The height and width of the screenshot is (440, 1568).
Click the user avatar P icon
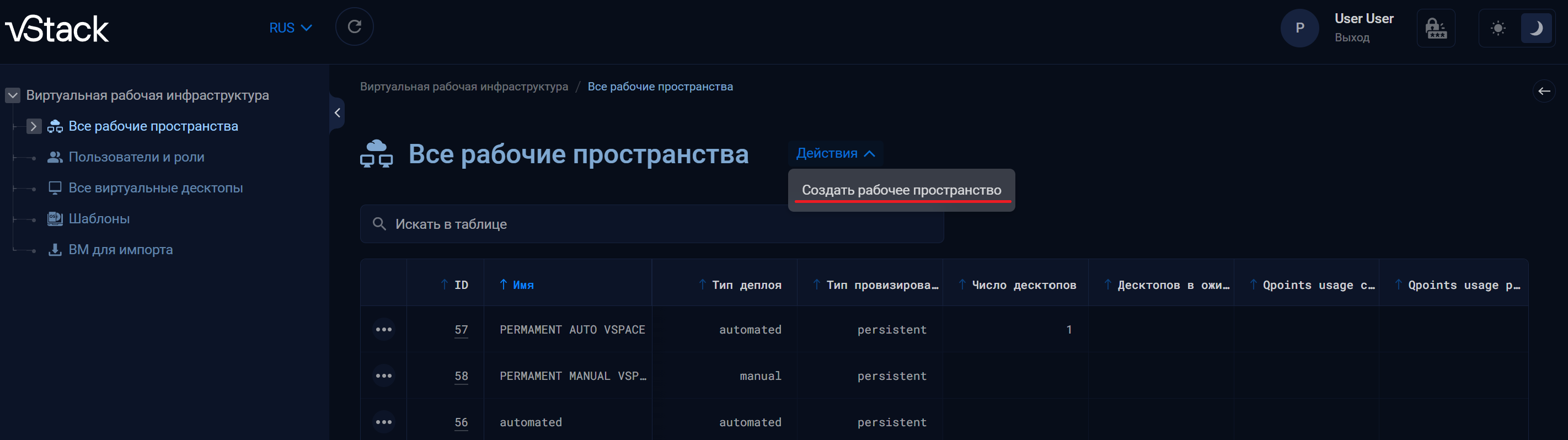1299,28
